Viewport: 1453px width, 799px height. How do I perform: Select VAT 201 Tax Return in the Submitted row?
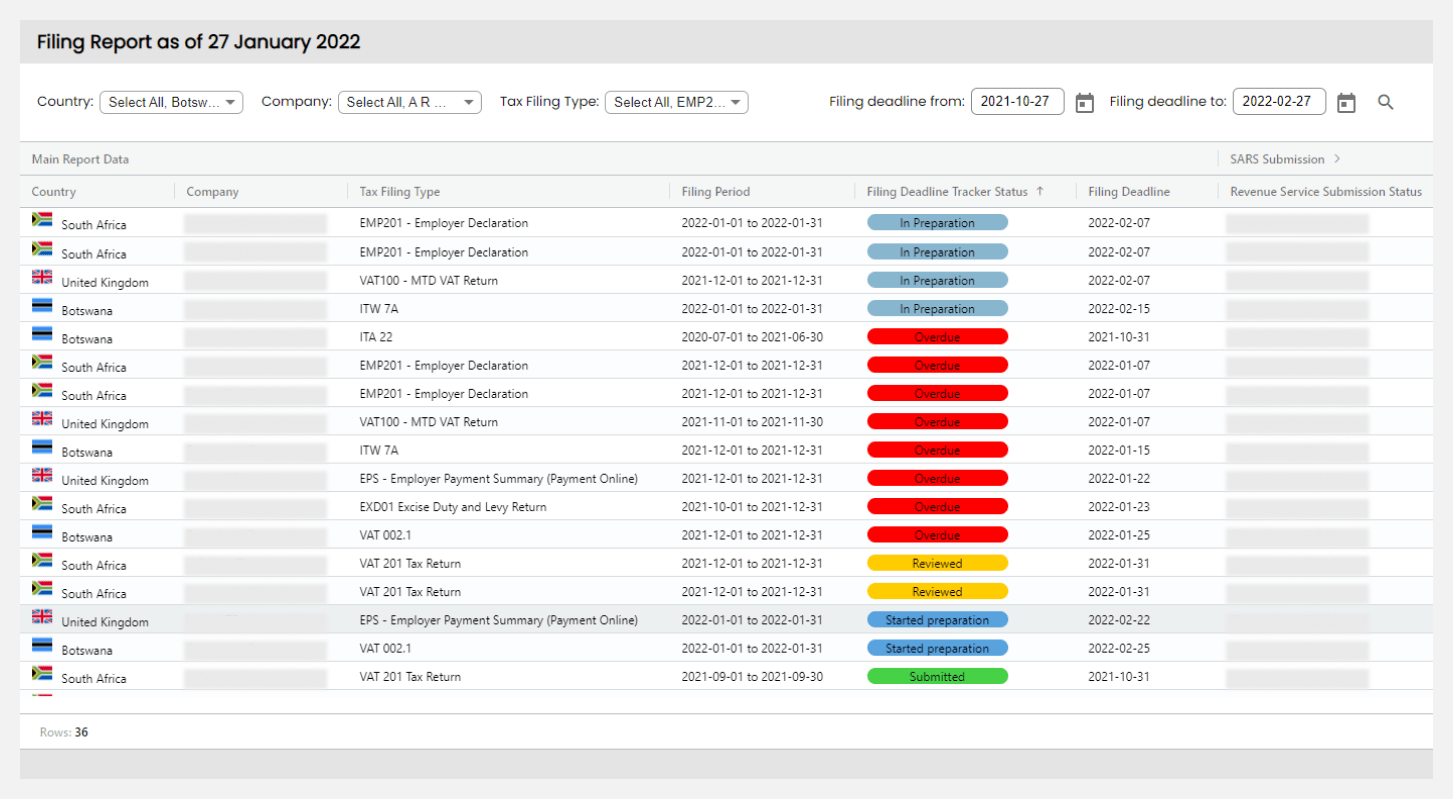pos(410,677)
